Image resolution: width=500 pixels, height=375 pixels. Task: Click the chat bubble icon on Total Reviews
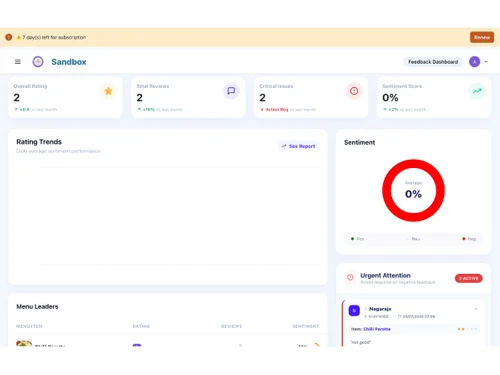[x=231, y=91]
